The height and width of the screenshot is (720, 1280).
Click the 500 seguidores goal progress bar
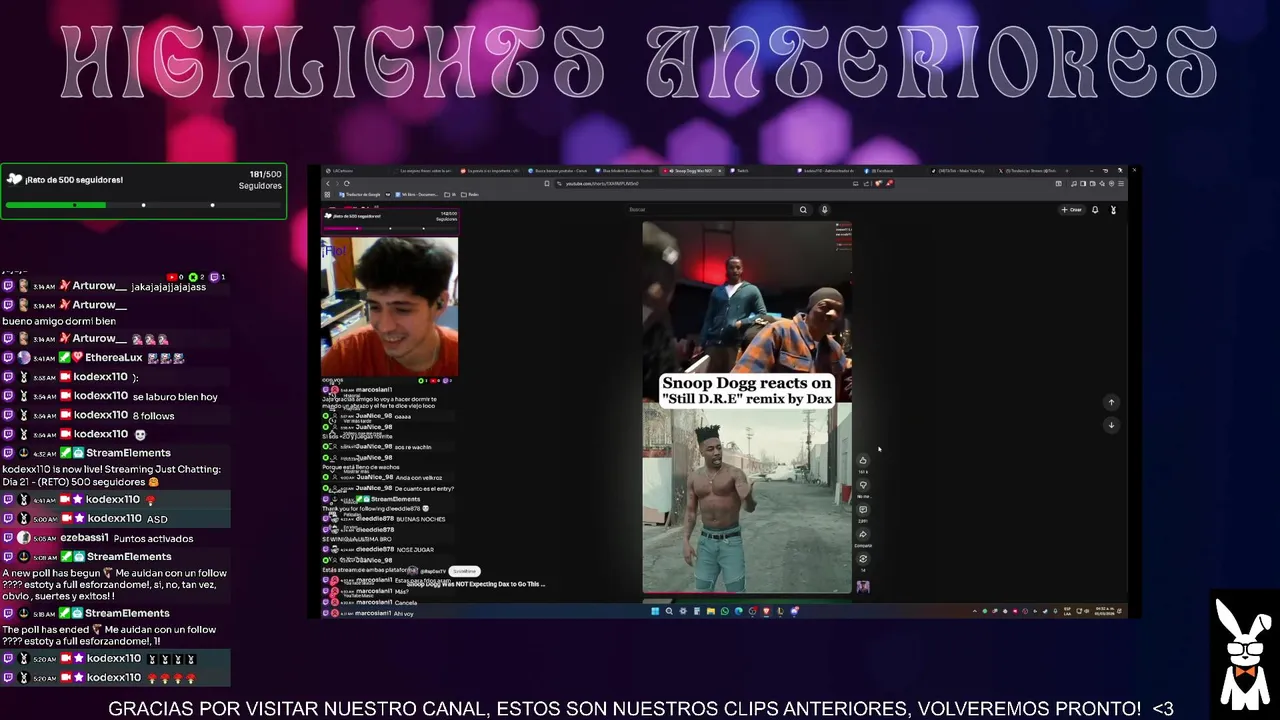143,205
